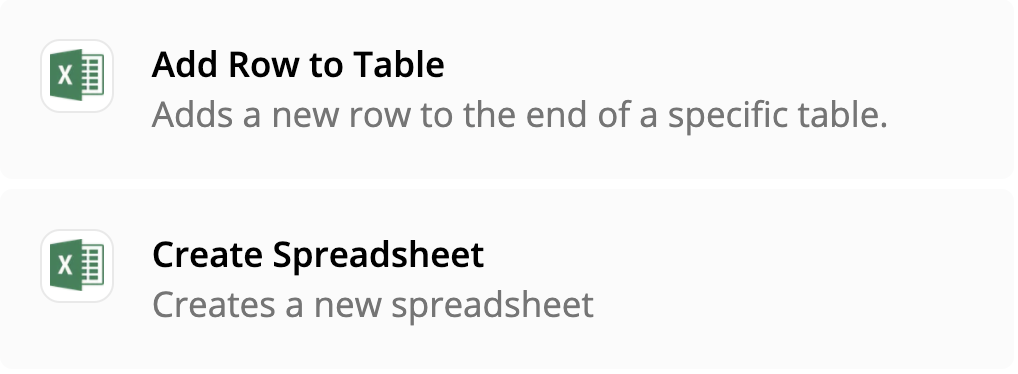Select the Create Spreadsheet title
1018x374 pixels.
[x=318, y=255]
